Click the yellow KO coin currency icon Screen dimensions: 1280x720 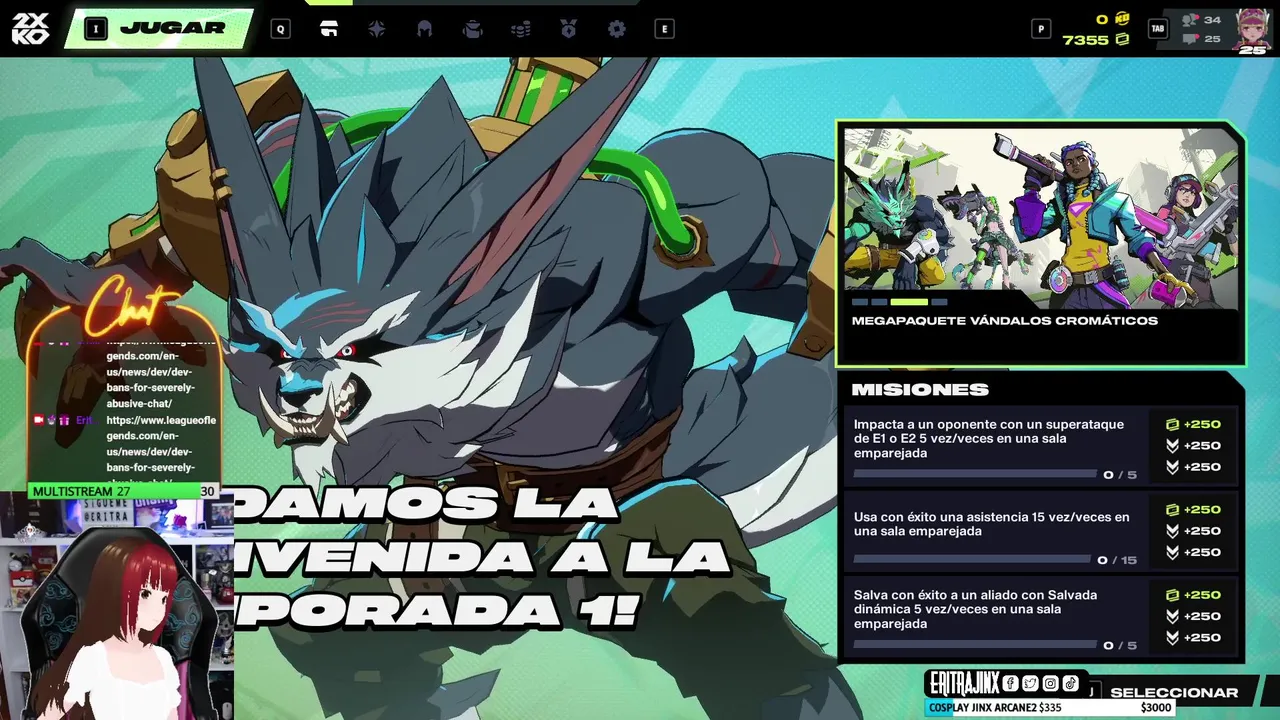[x=1122, y=19]
